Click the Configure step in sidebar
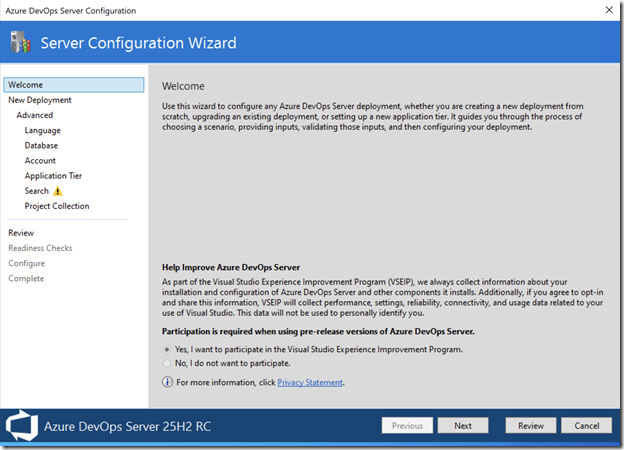Image resolution: width=624 pixels, height=450 pixels. (27, 263)
